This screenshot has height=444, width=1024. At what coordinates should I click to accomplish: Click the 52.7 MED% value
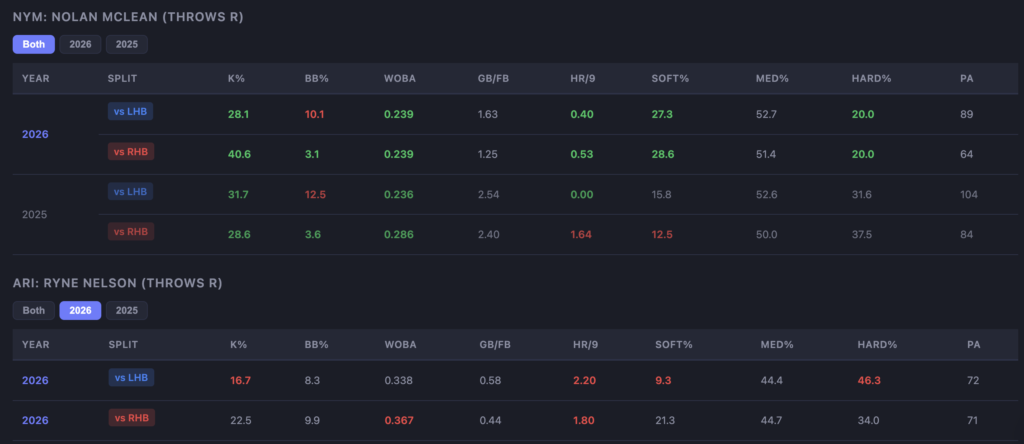pos(767,114)
